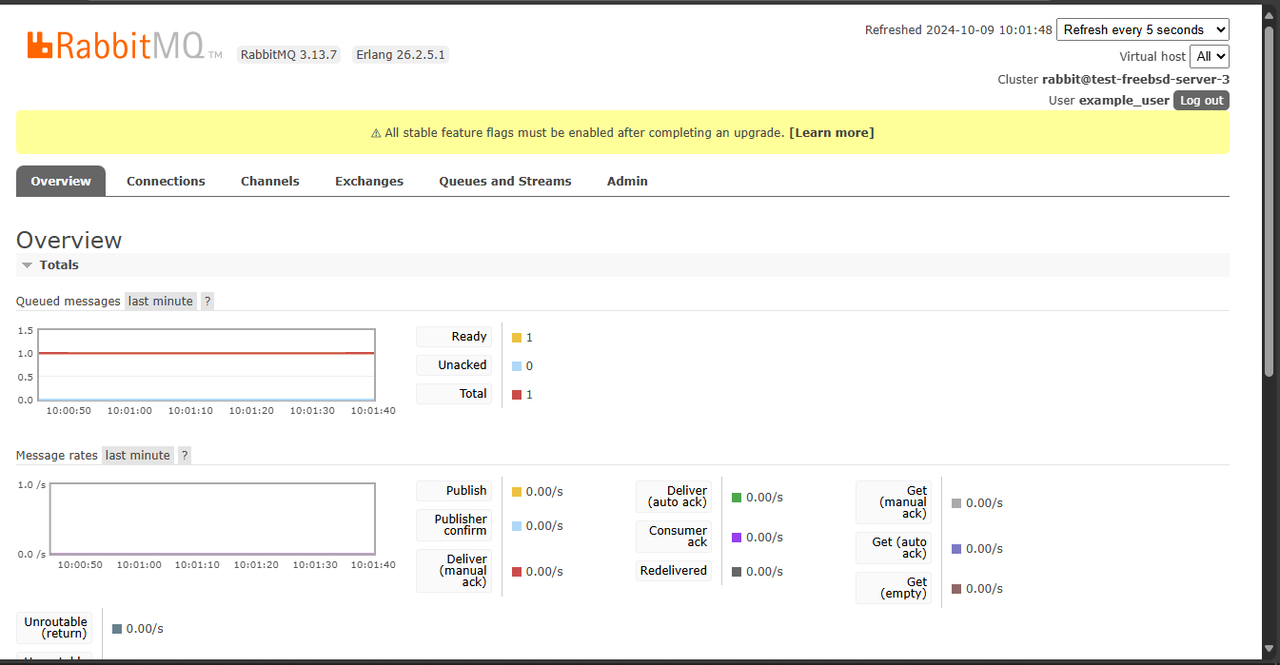Click the Publisher confirm blue swatch
The width and height of the screenshot is (1280, 665).
[x=517, y=526]
